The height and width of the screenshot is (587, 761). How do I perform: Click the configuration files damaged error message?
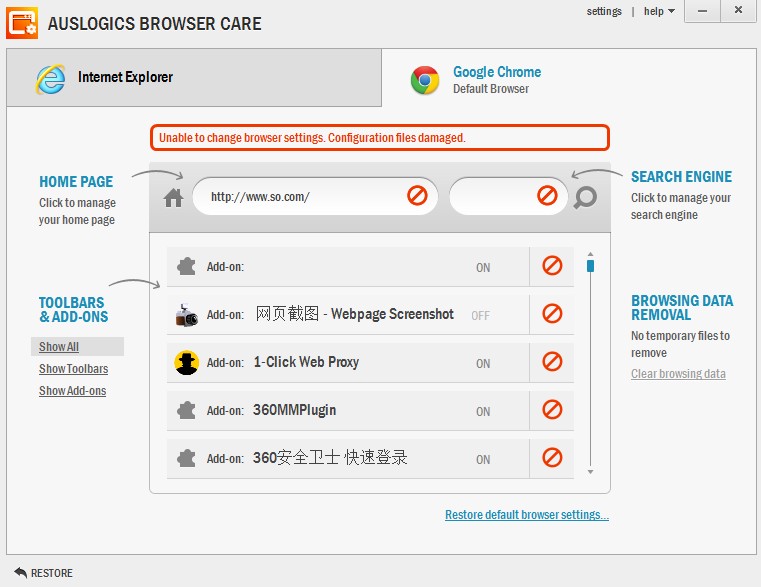tap(380, 137)
